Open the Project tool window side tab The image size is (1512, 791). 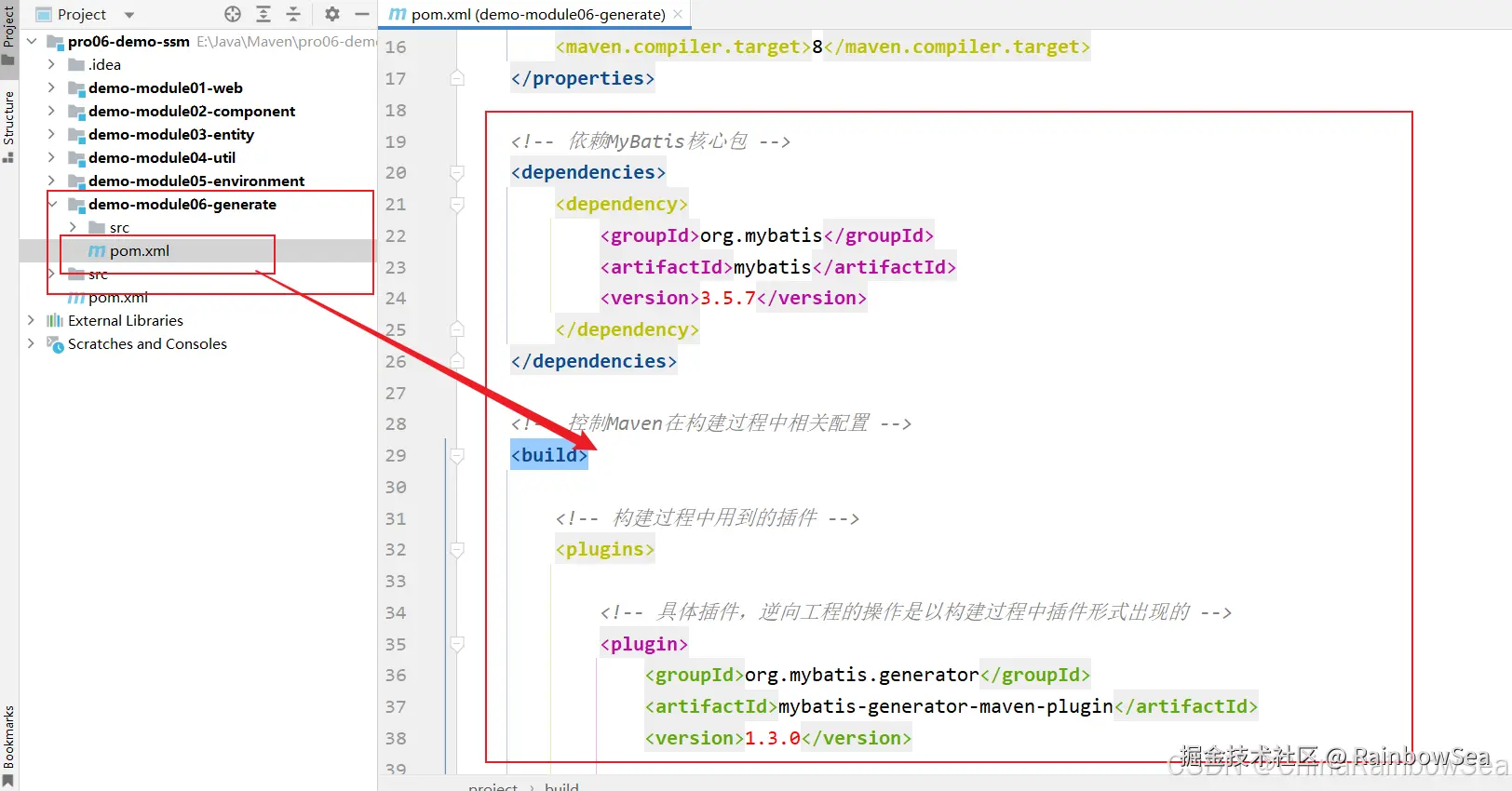point(8,34)
